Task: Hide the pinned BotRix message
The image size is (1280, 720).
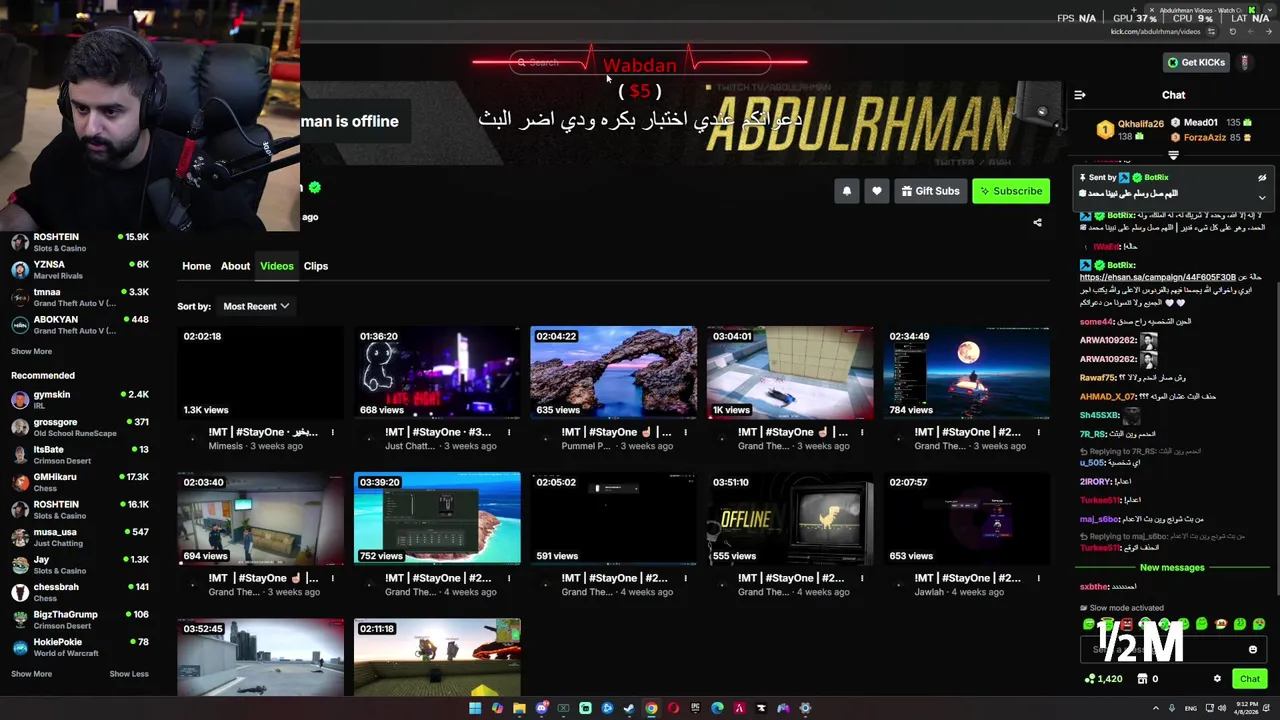Action: pos(1262,177)
